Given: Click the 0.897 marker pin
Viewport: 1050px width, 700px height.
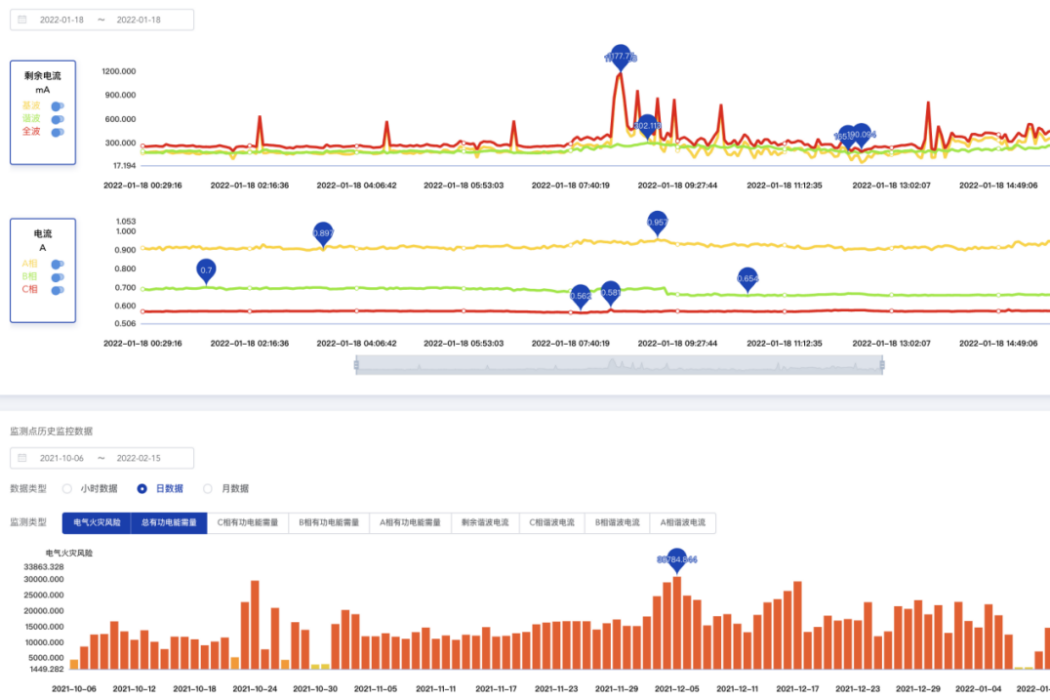Looking at the screenshot, I should 323,234.
